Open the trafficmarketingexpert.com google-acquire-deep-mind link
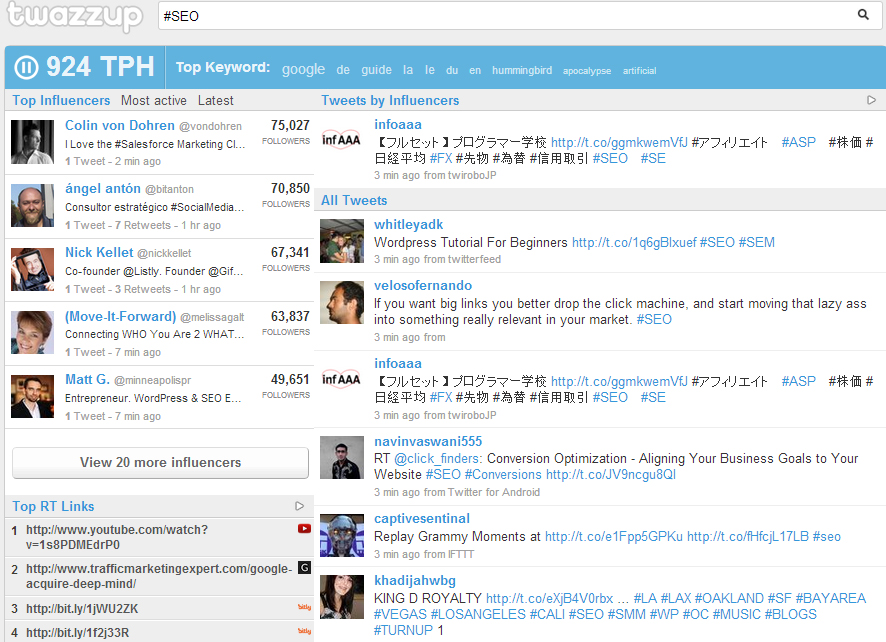The image size is (886, 642). tap(159, 576)
